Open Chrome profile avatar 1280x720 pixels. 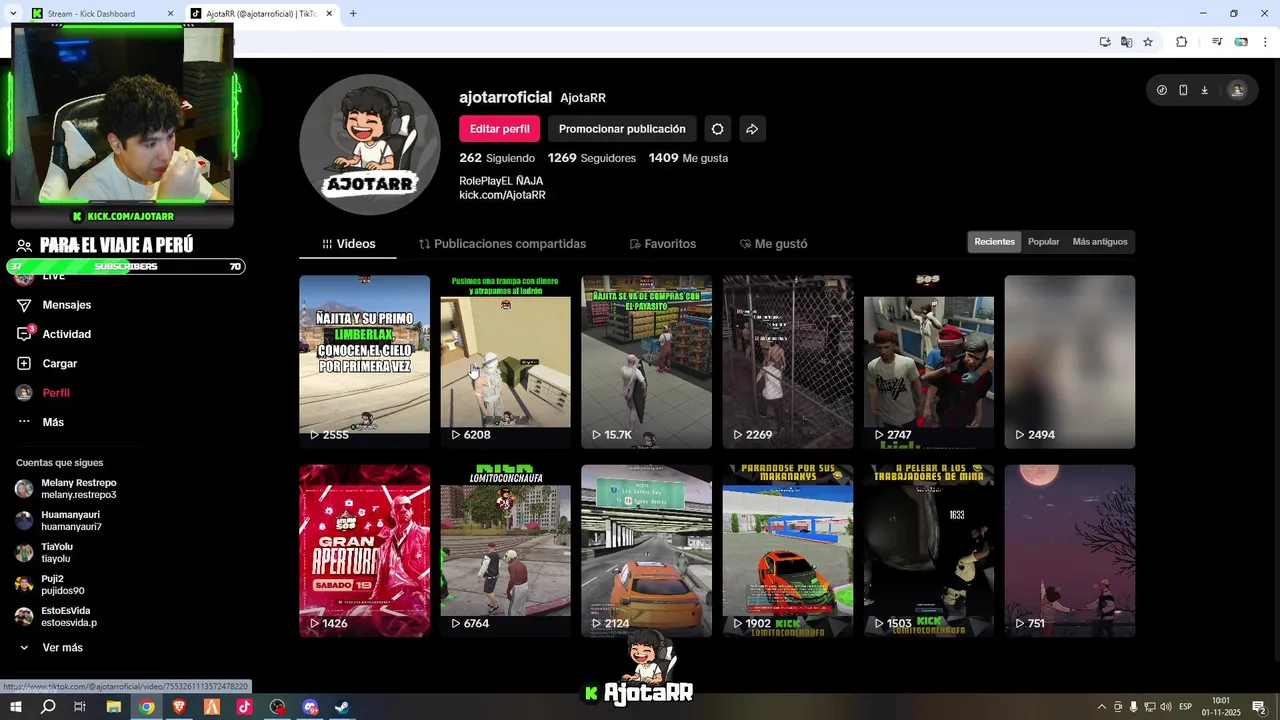click(x=1241, y=42)
